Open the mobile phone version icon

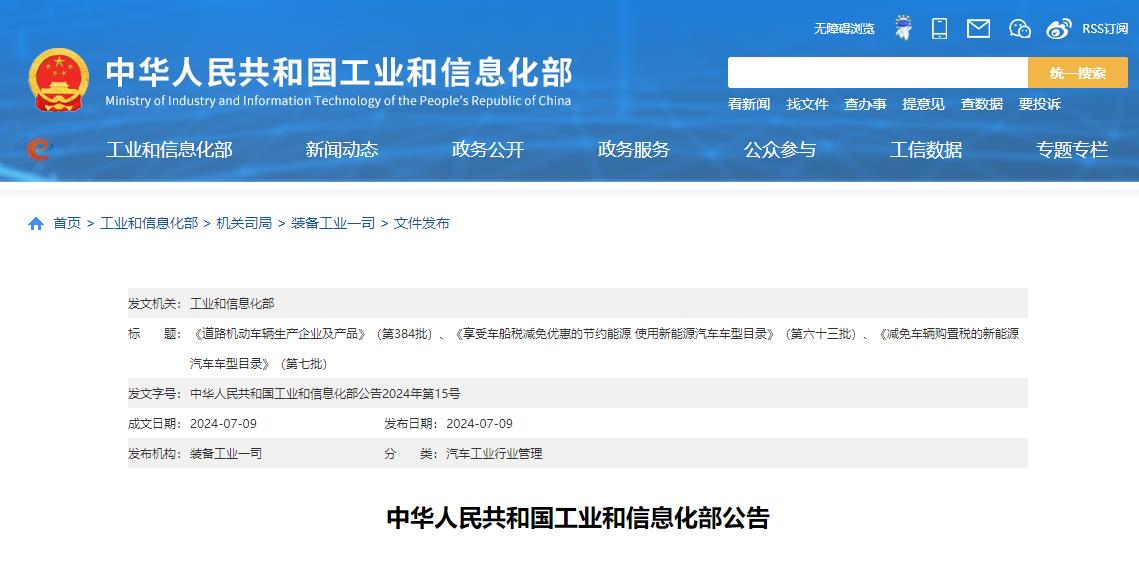[x=939, y=28]
